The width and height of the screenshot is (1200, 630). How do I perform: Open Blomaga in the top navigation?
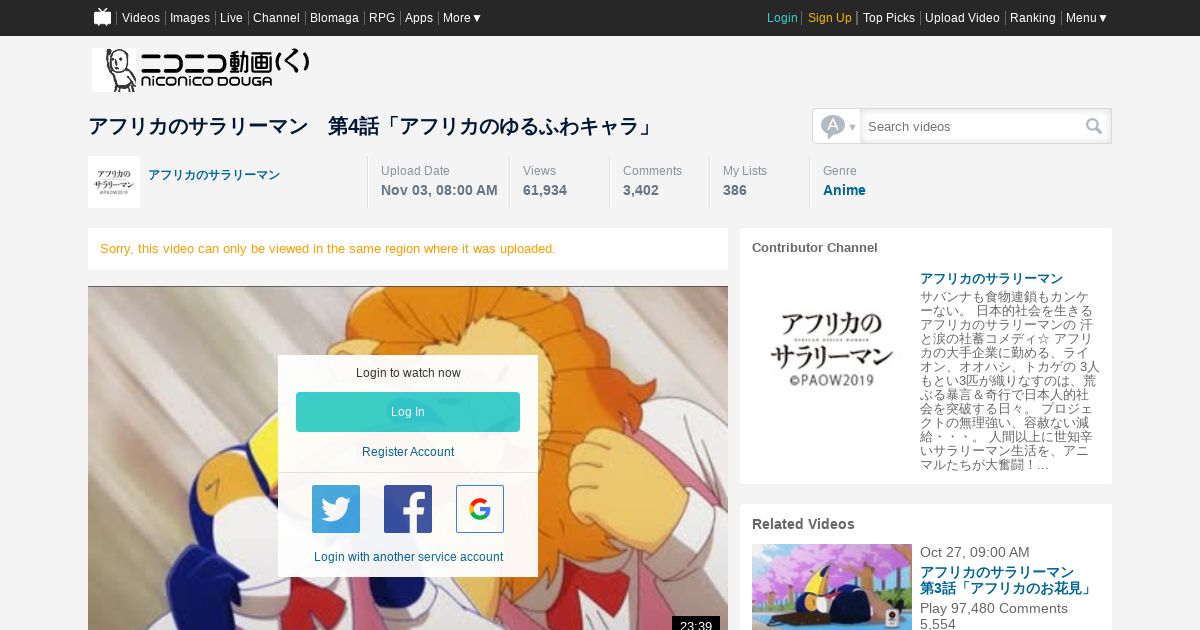point(334,18)
